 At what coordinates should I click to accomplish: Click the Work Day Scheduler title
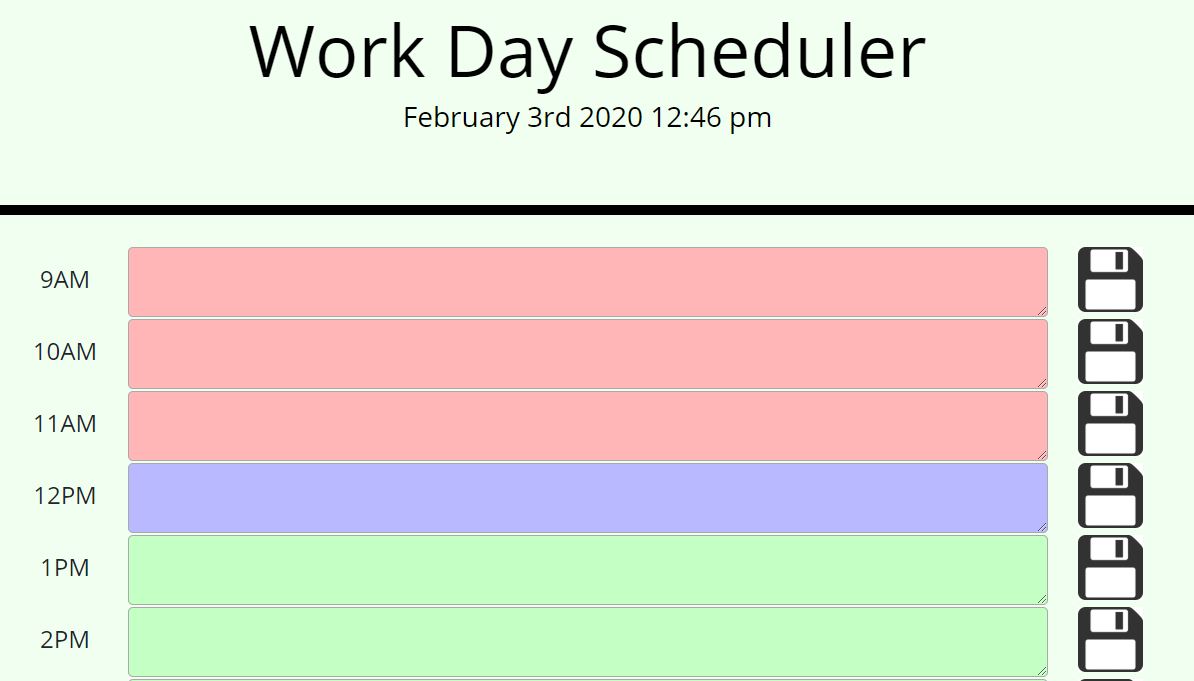588,51
